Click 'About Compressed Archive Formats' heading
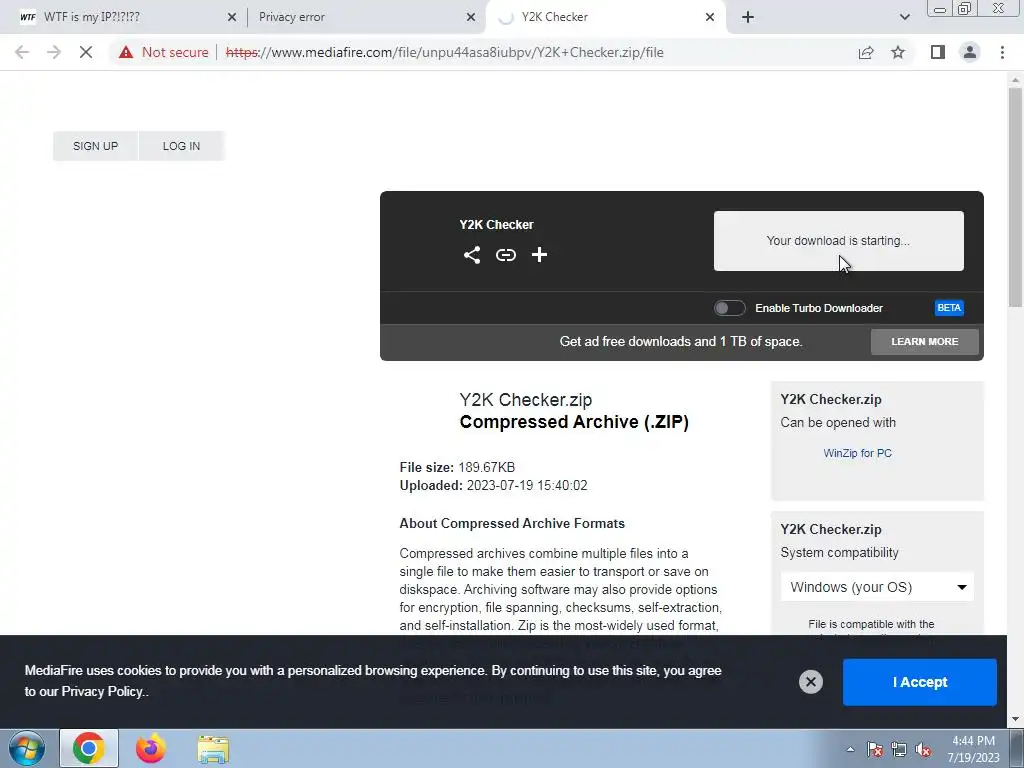 512,524
